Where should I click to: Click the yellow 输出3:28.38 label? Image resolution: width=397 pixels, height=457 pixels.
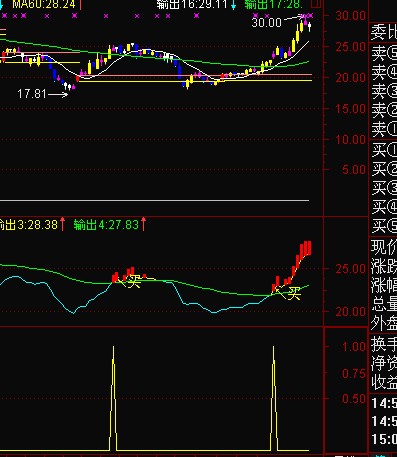(x=29, y=225)
